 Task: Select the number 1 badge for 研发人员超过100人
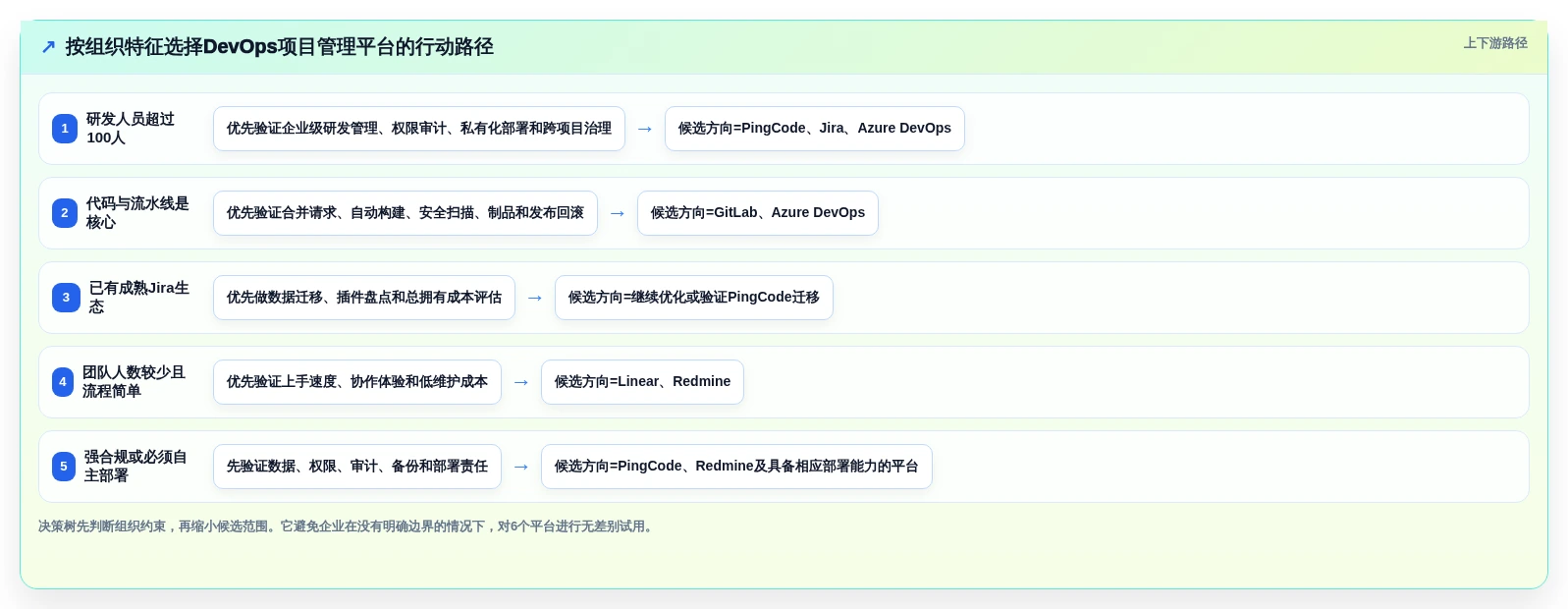tap(65, 129)
